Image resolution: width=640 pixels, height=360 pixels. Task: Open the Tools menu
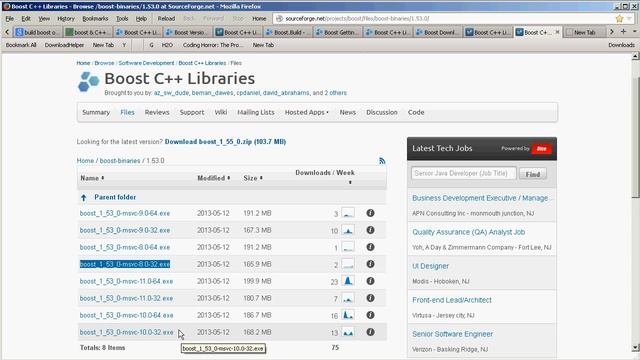tap(122, 18)
